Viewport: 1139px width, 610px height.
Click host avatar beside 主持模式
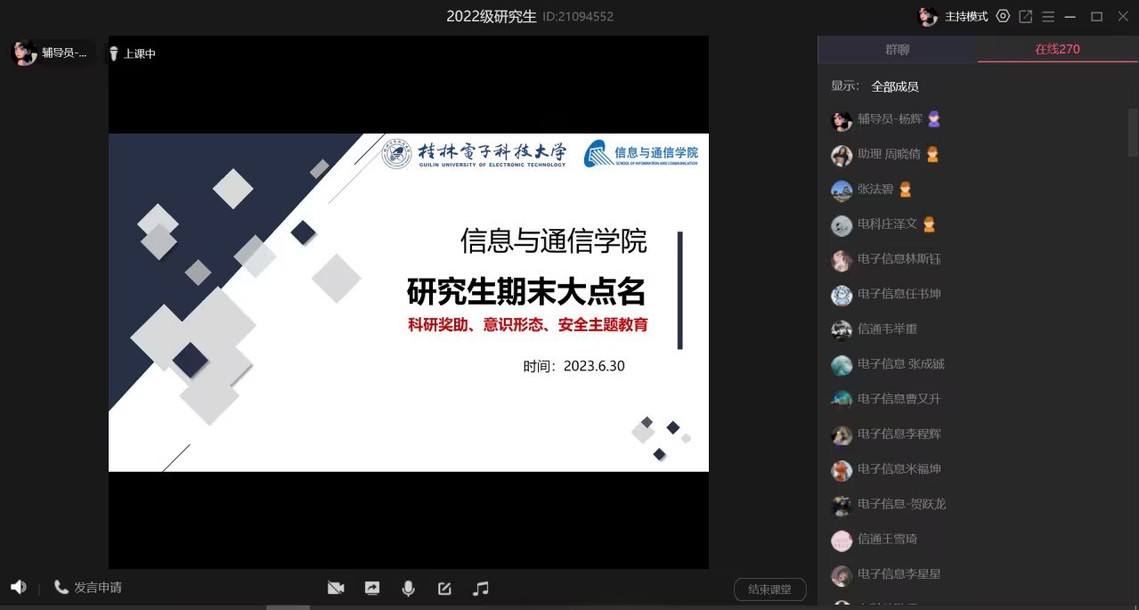point(928,17)
